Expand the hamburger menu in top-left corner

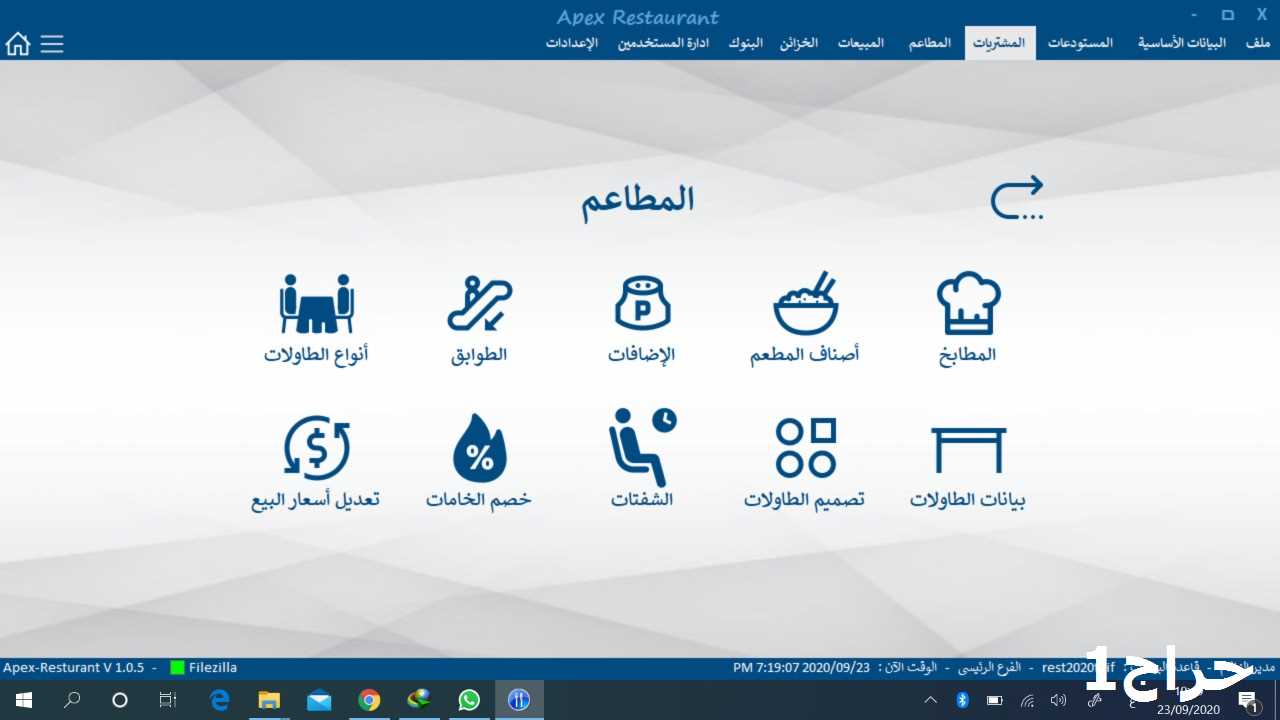(52, 44)
